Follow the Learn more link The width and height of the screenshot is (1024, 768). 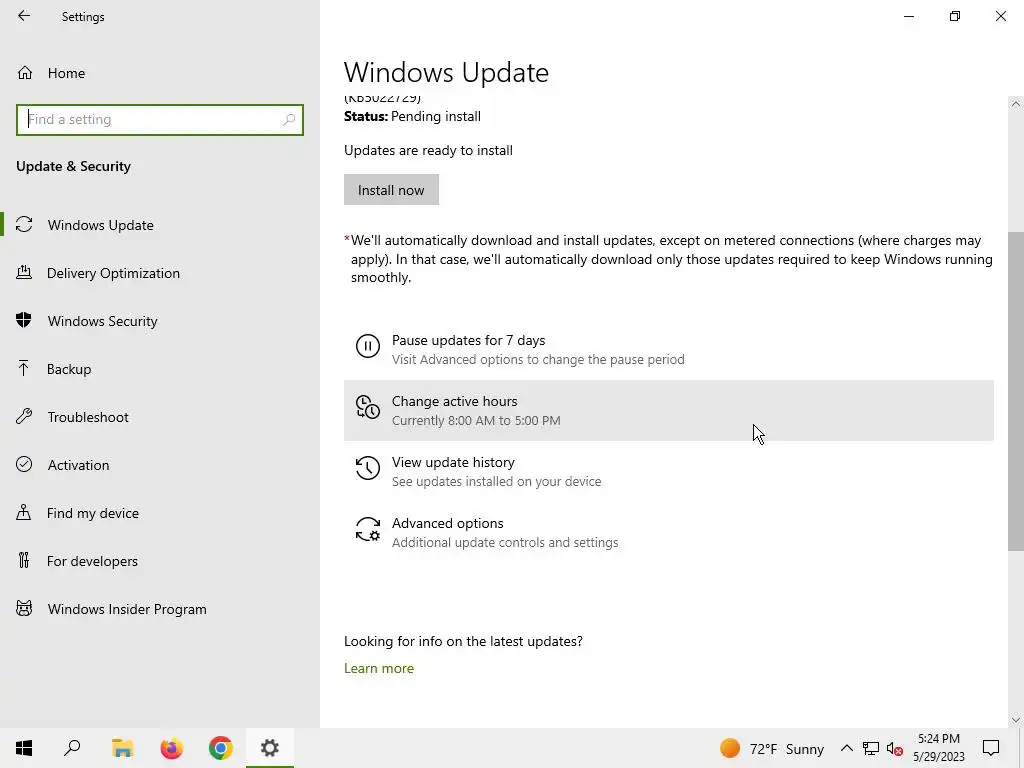tap(379, 668)
